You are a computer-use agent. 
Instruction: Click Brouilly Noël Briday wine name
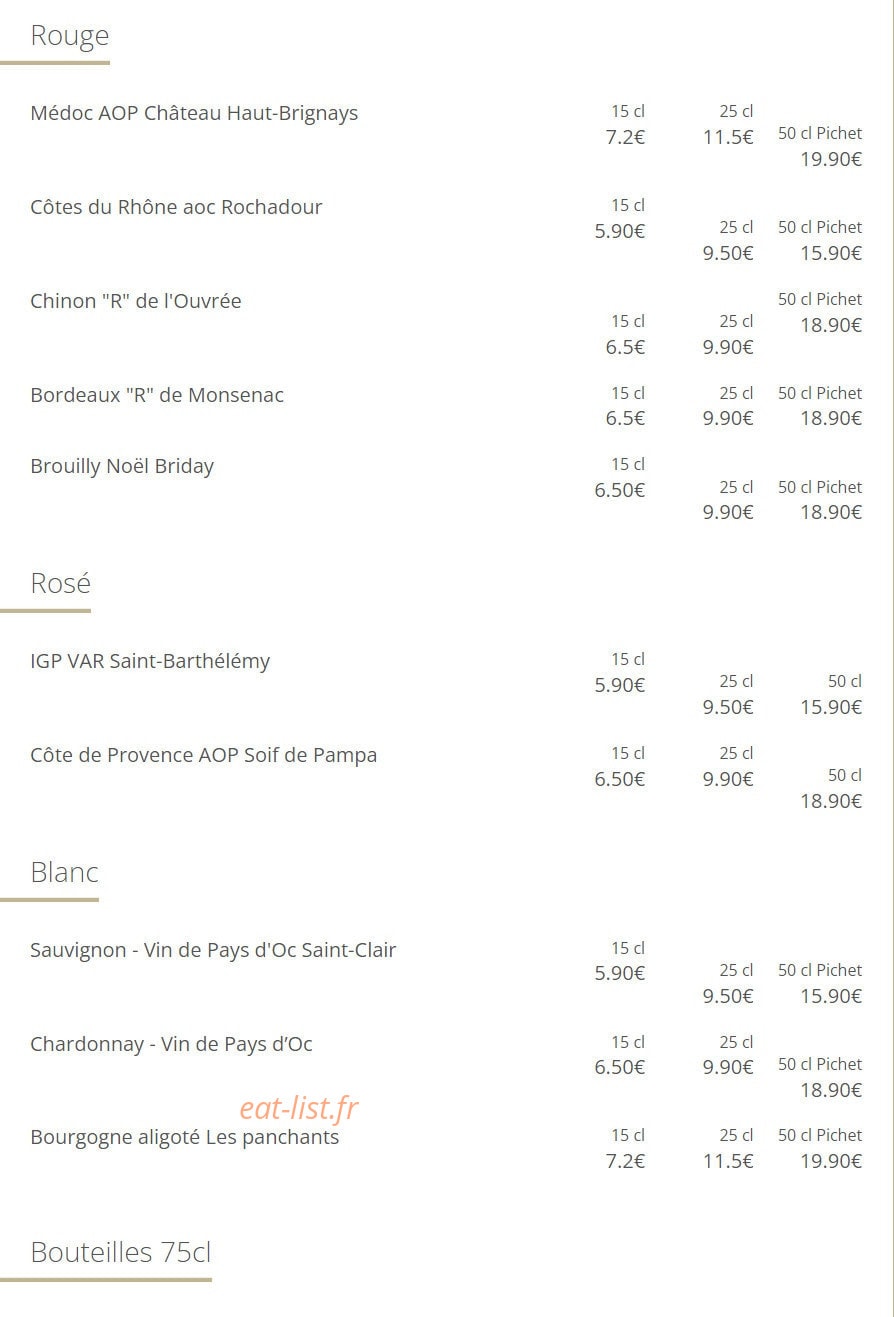(x=122, y=466)
